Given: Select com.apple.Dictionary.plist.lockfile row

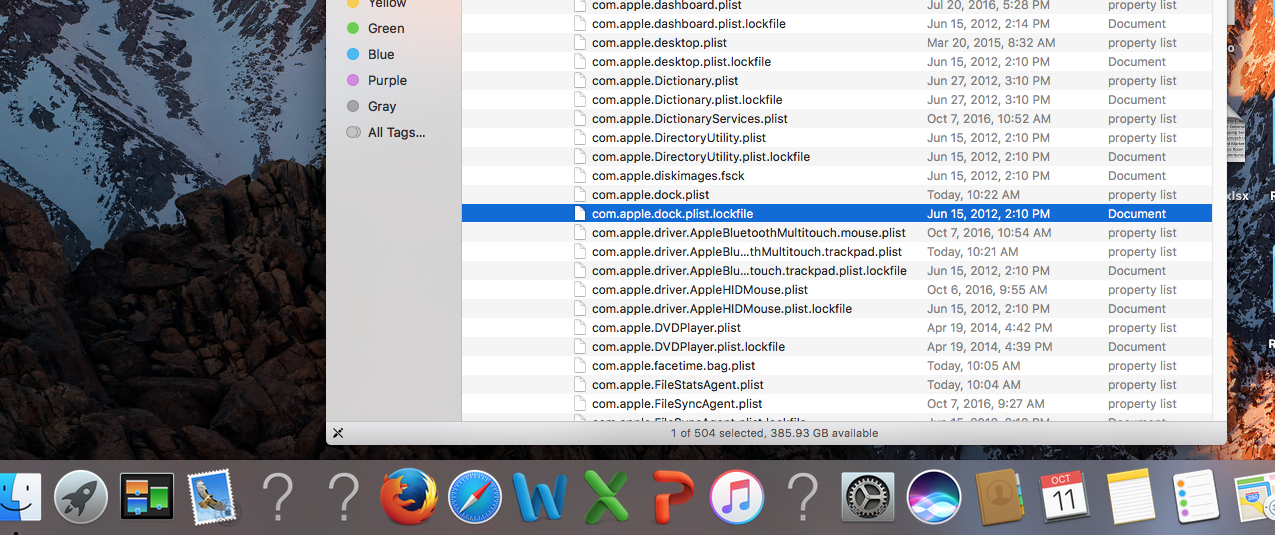Looking at the screenshot, I should [x=836, y=100].
